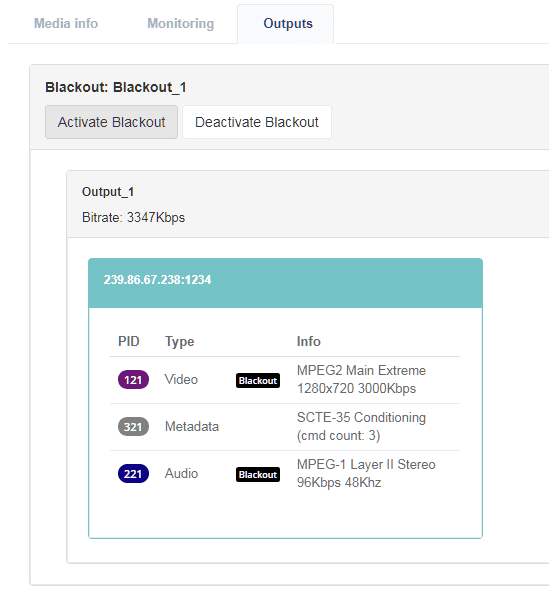
Task: Click the dark blue PID 221 badge
Action: [133, 474]
